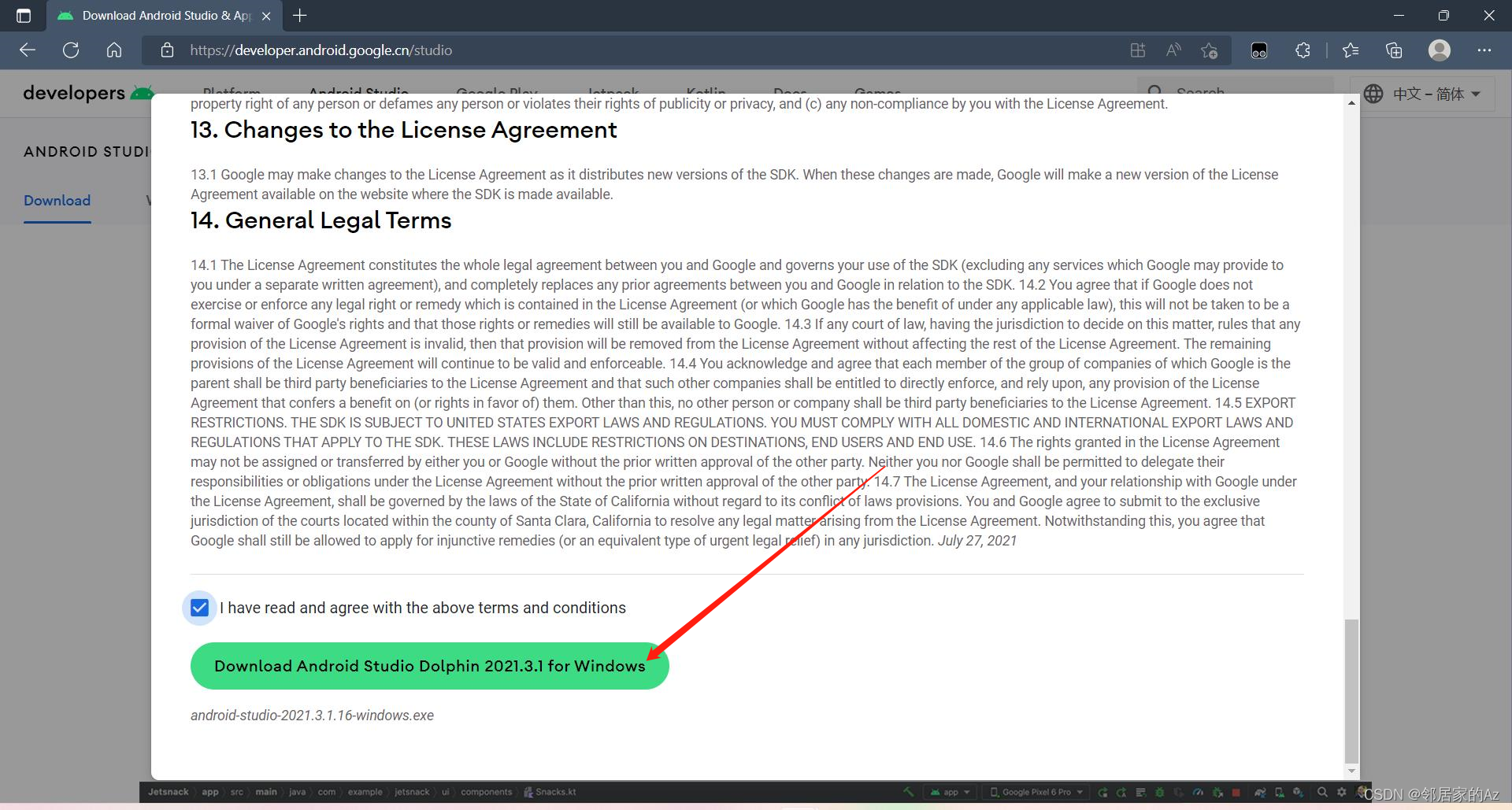Click the developers logo on the page
The height and width of the screenshot is (810, 1512).
coord(88,93)
